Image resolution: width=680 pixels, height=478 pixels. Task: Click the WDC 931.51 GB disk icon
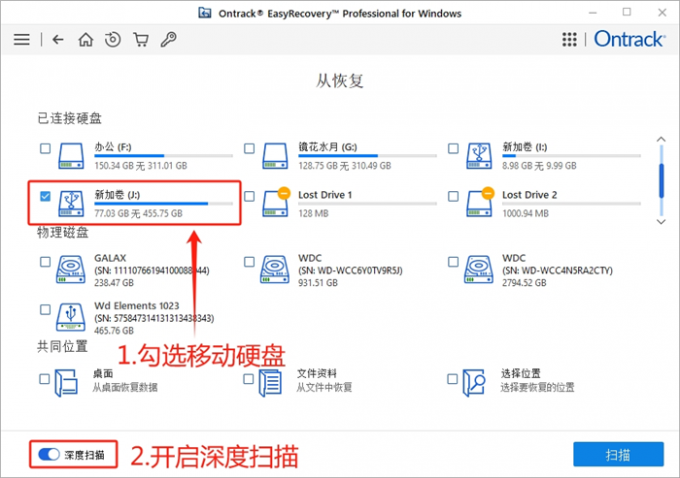tap(275, 269)
